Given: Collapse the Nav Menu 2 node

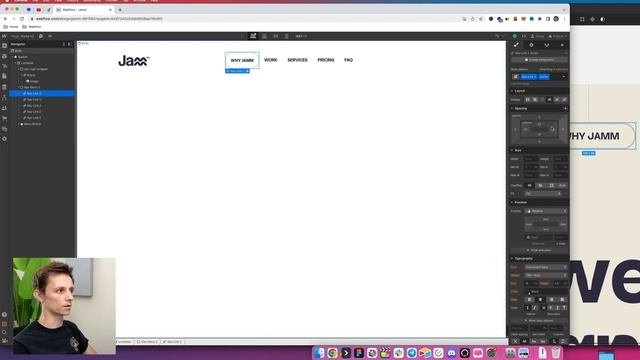Looking at the screenshot, I should pyautogui.click(x=19, y=87).
